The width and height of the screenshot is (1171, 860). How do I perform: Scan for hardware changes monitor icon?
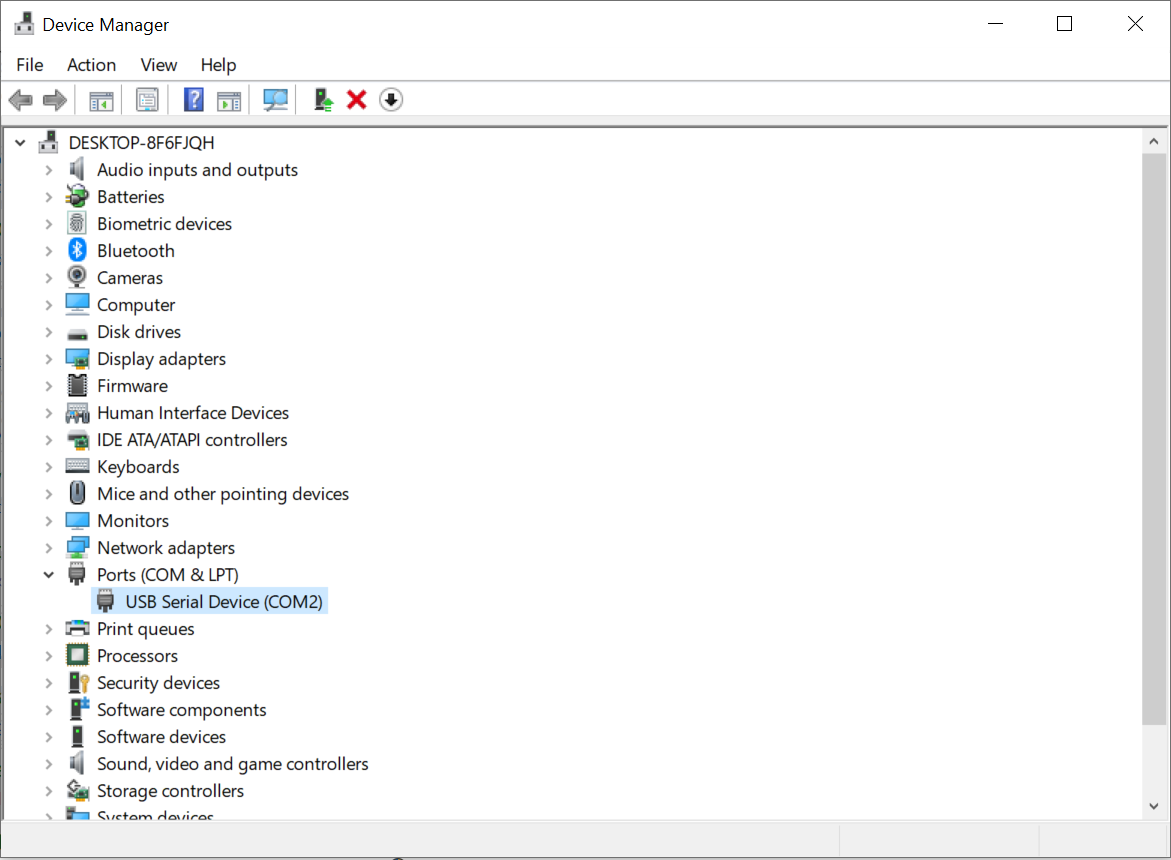(276, 100)
